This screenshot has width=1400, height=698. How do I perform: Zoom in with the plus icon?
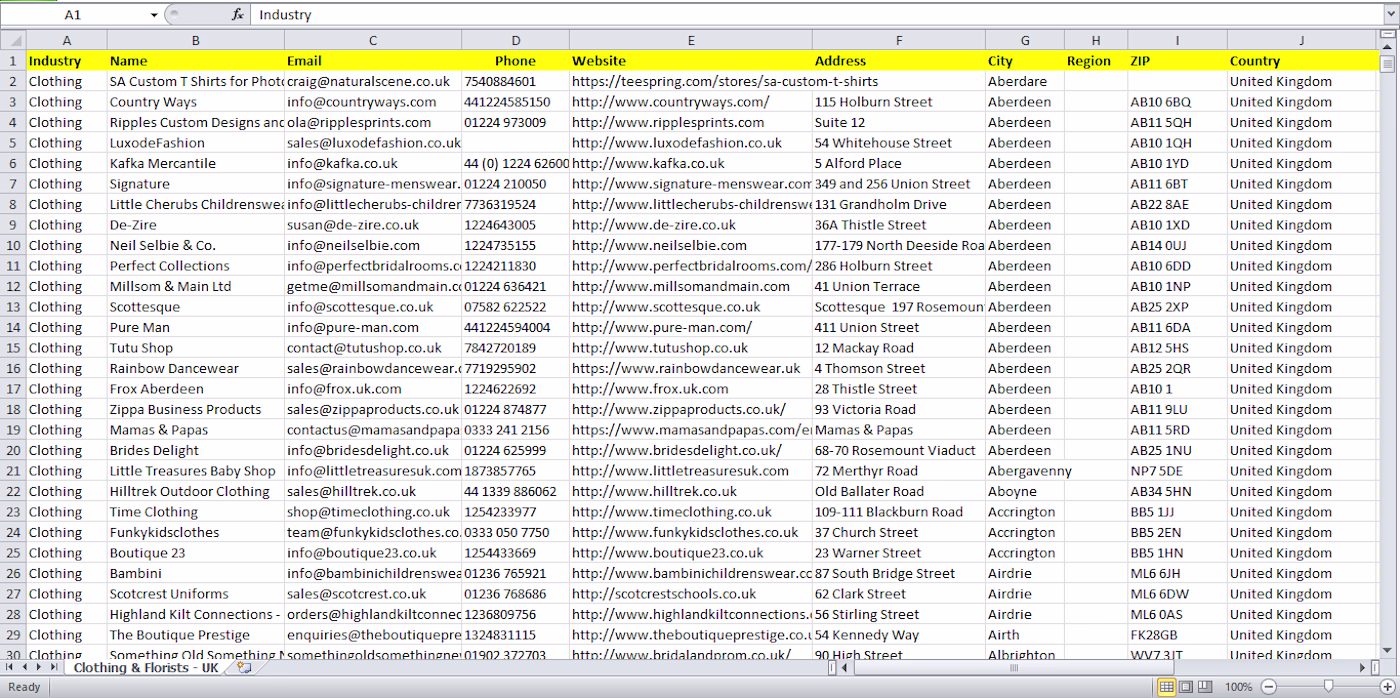pos(1387,687)
